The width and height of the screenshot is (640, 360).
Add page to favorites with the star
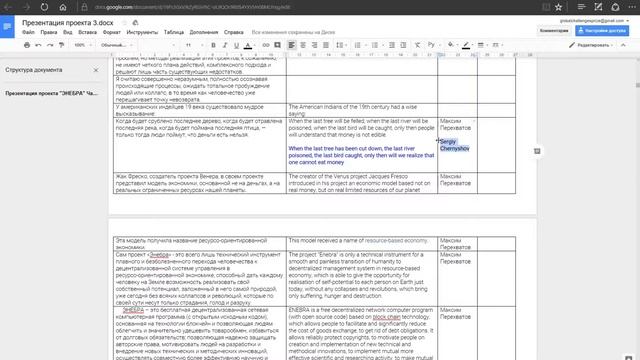click(558, 7)
